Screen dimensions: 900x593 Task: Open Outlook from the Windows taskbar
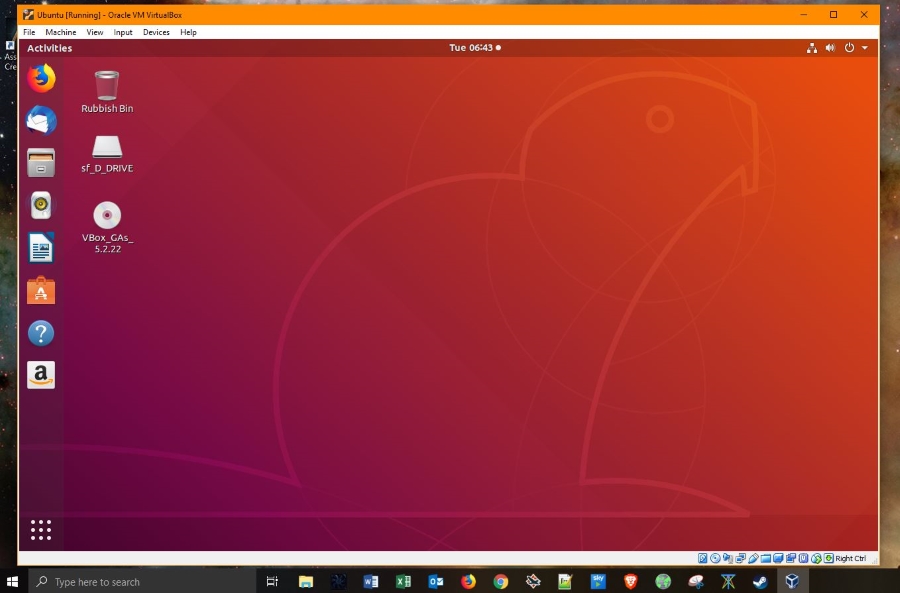point(436,582)
